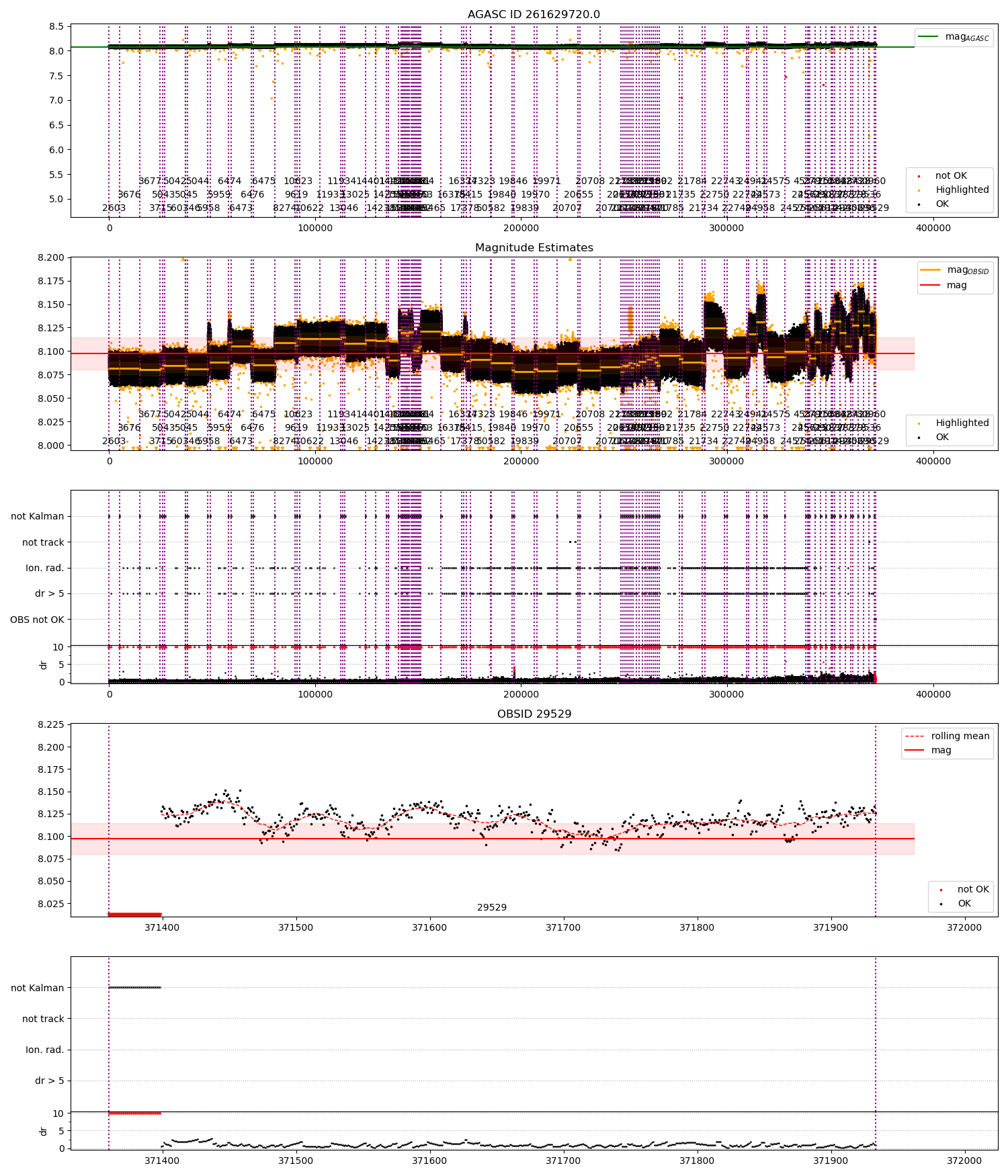Click the 7.0 y-tick of top plot
This screenshot has width=1008, height=1176.
click(x=56, y=100)
